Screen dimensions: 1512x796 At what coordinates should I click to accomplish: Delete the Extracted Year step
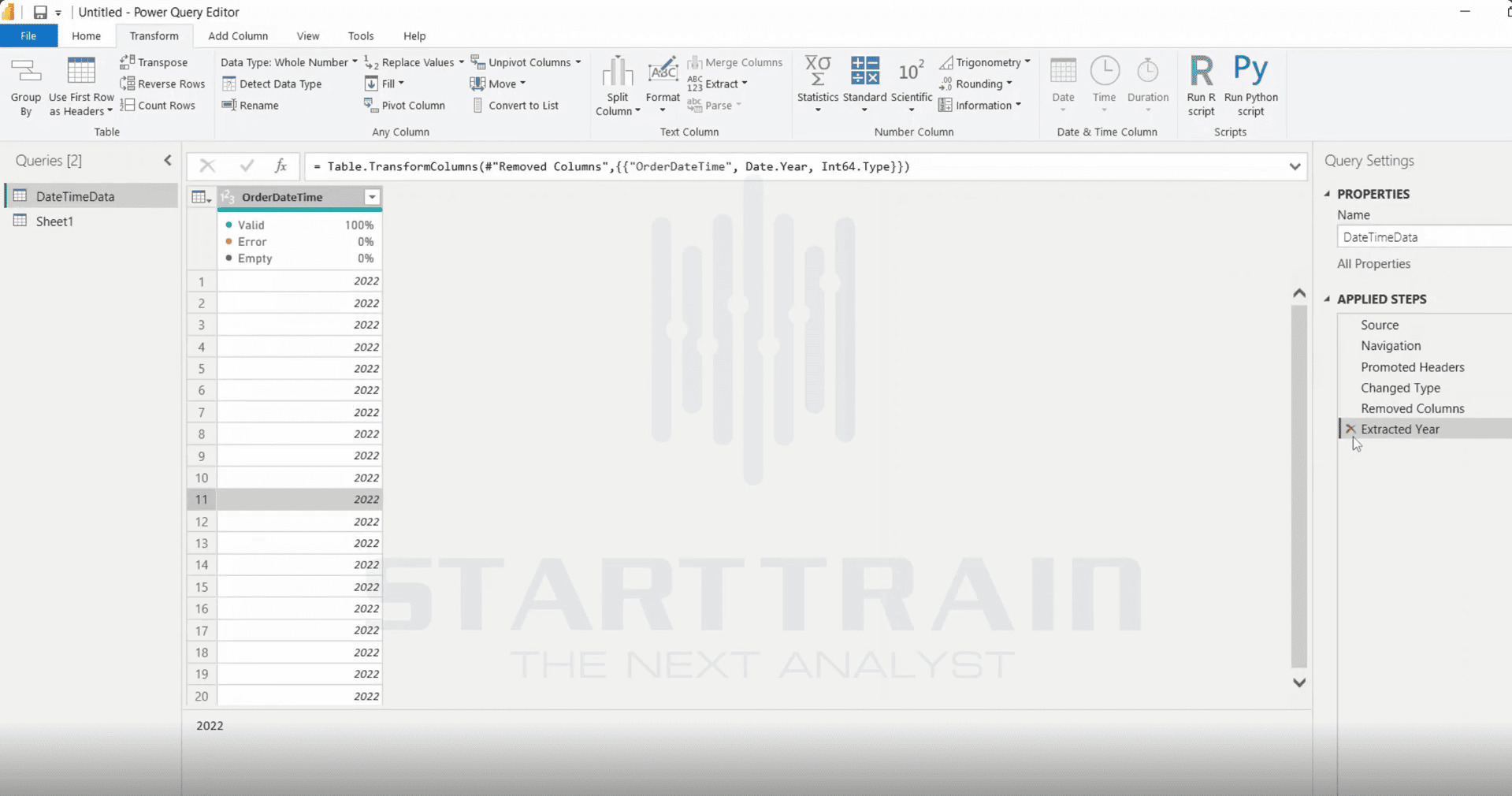(1350, 429)
